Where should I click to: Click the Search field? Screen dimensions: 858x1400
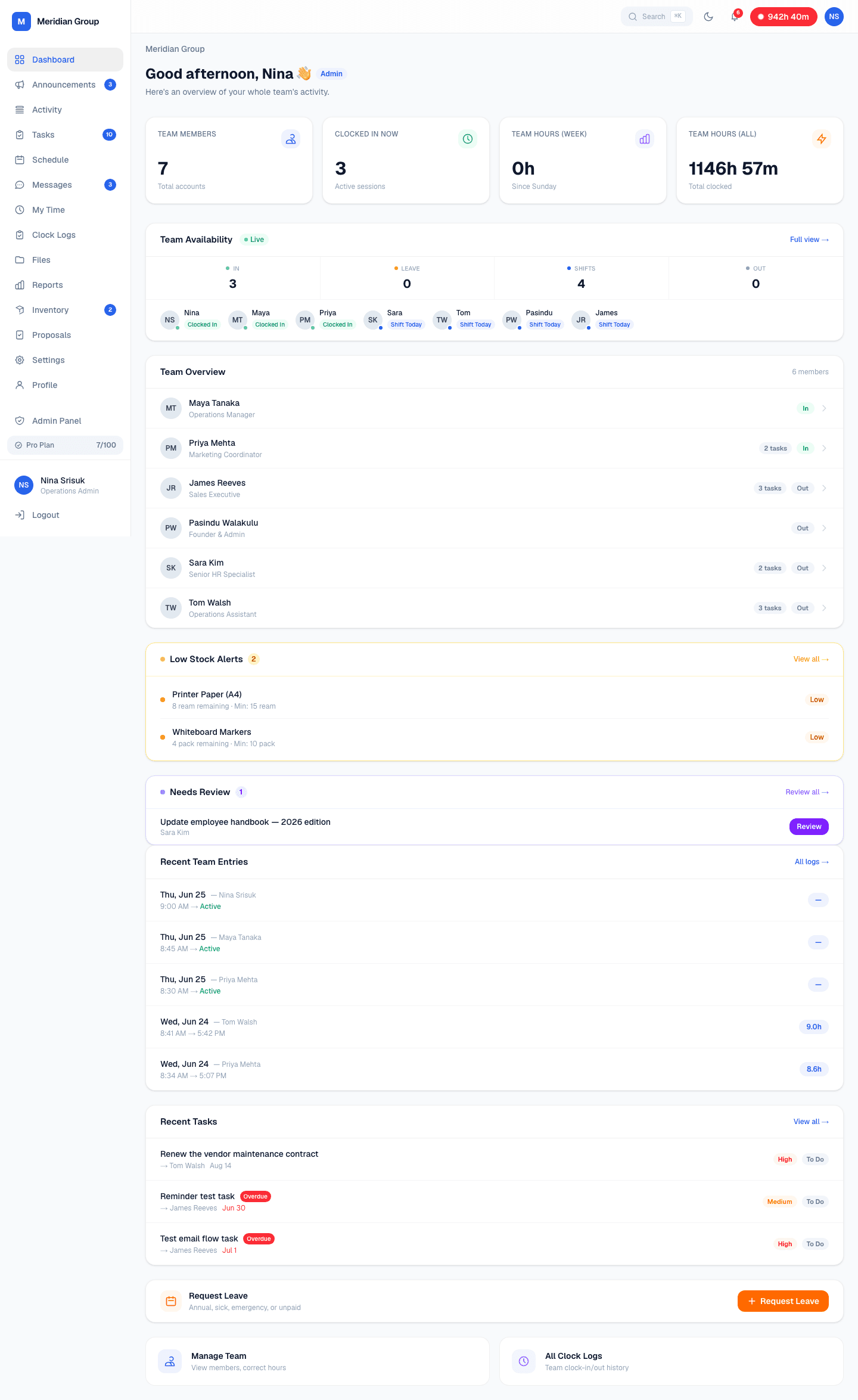coord(657,17)
